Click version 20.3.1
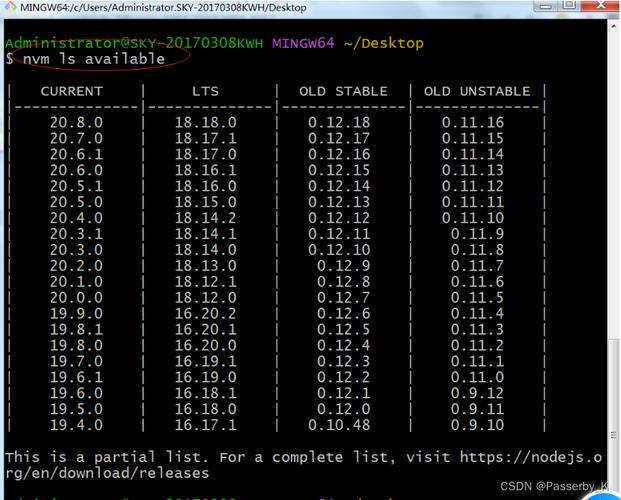The image size is (621, 500). point(76,234)
